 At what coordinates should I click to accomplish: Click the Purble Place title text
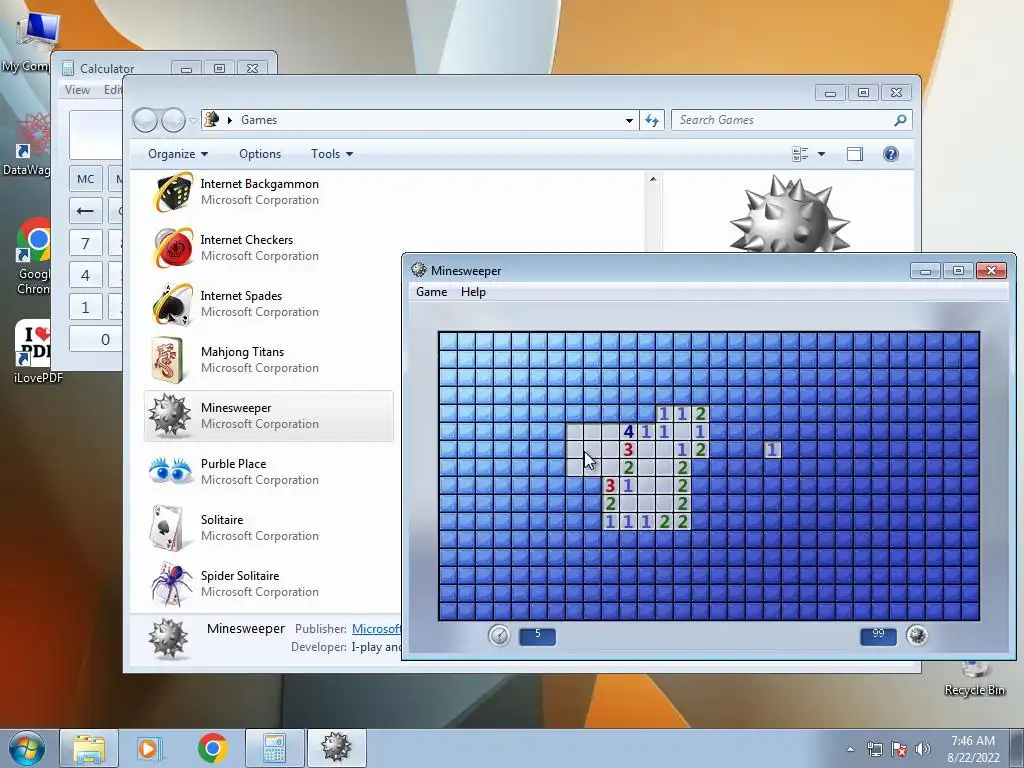tap(233, 464)
